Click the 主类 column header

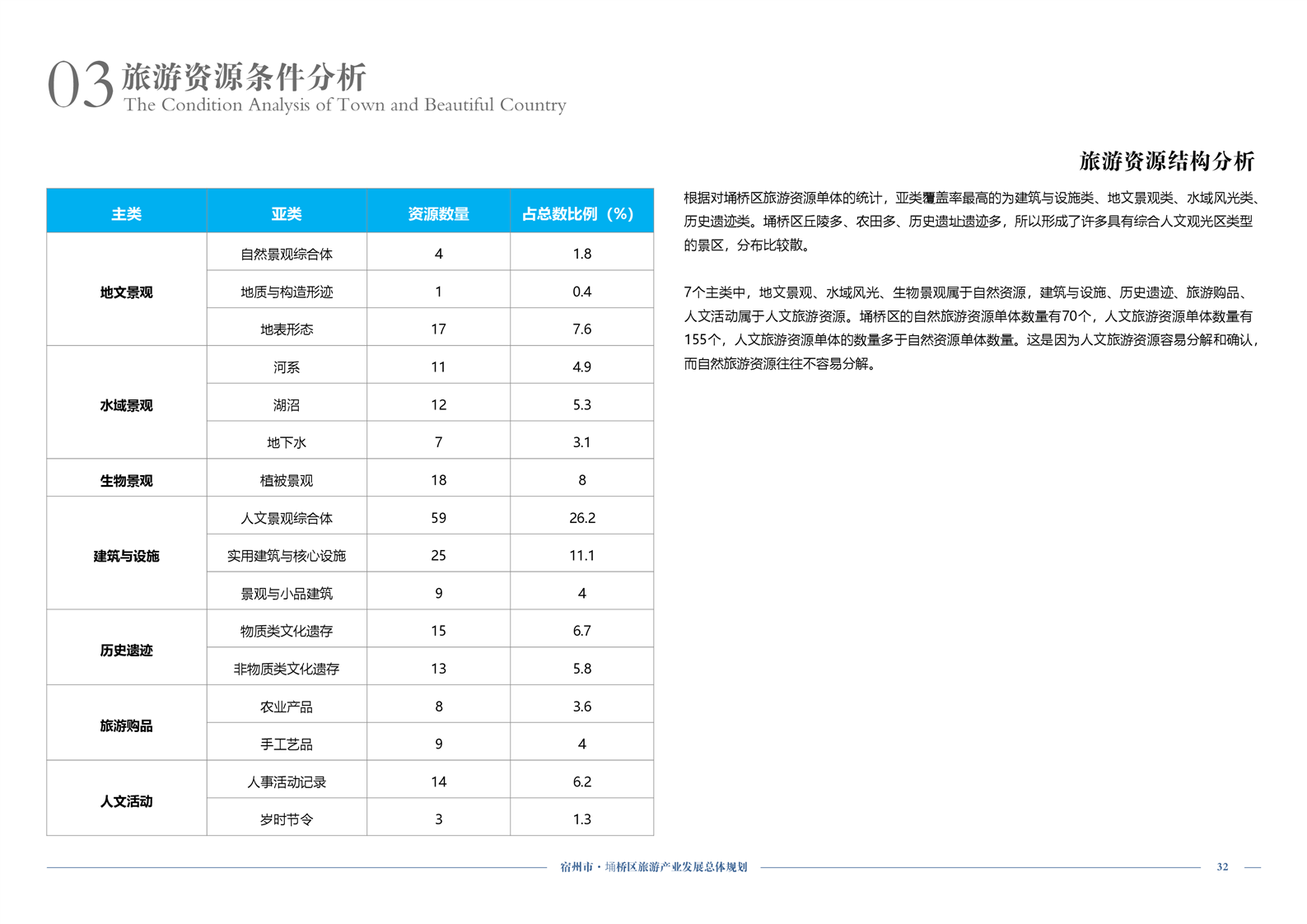click(x=126, y=213)
